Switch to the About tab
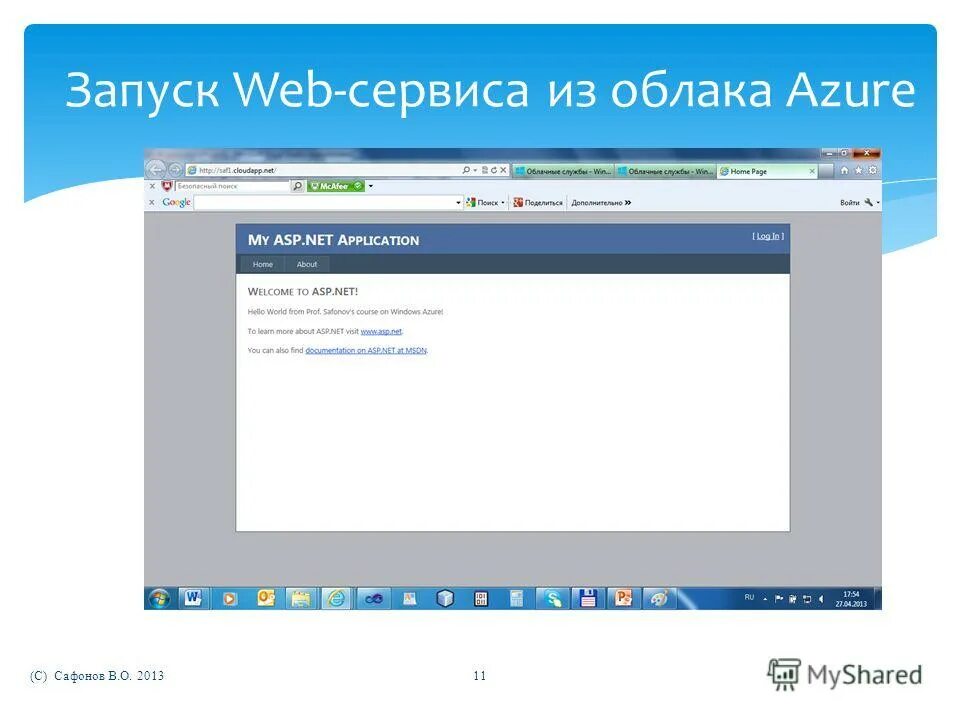The height and width of the screenshot is (720, 960). pyautogui.click(x=307, y=264)
